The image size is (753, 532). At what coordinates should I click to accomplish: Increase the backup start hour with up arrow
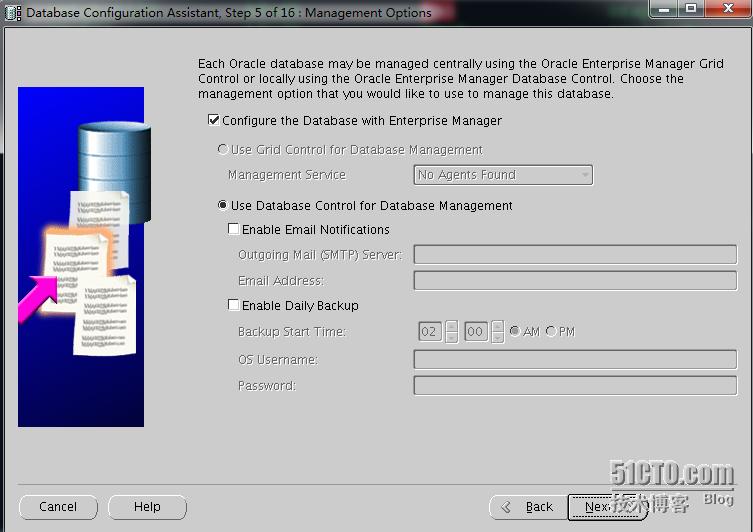[x=451, y=326]
